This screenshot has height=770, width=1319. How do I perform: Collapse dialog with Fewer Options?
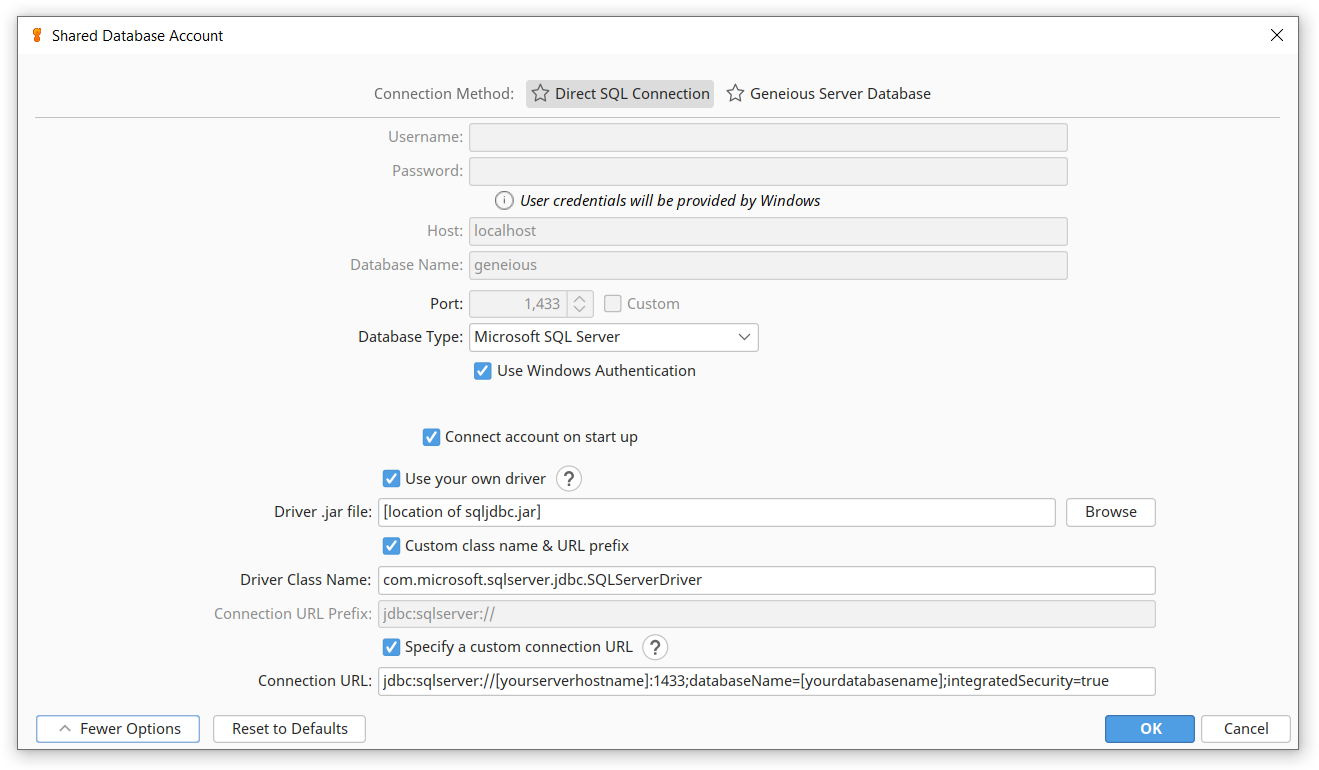coord(118,729)
